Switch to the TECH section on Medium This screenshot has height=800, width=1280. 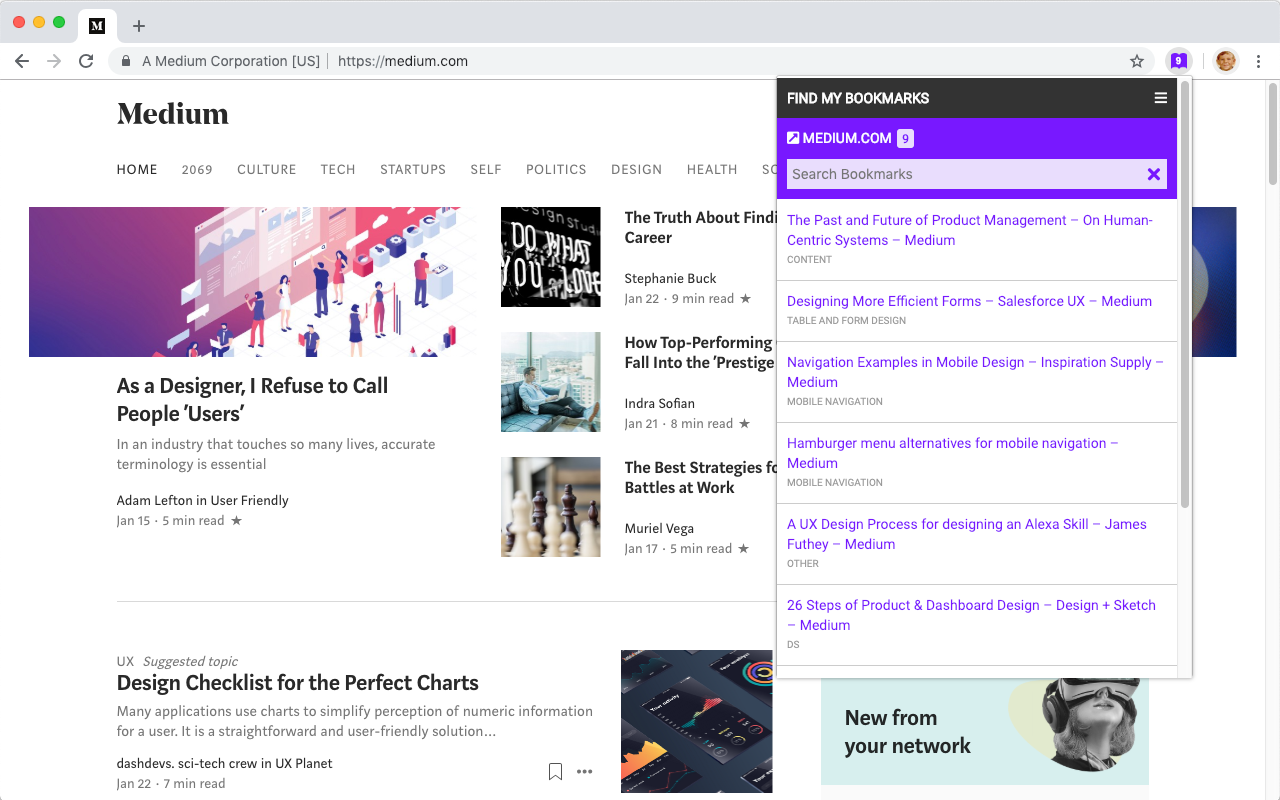click(x=338, y=170)
